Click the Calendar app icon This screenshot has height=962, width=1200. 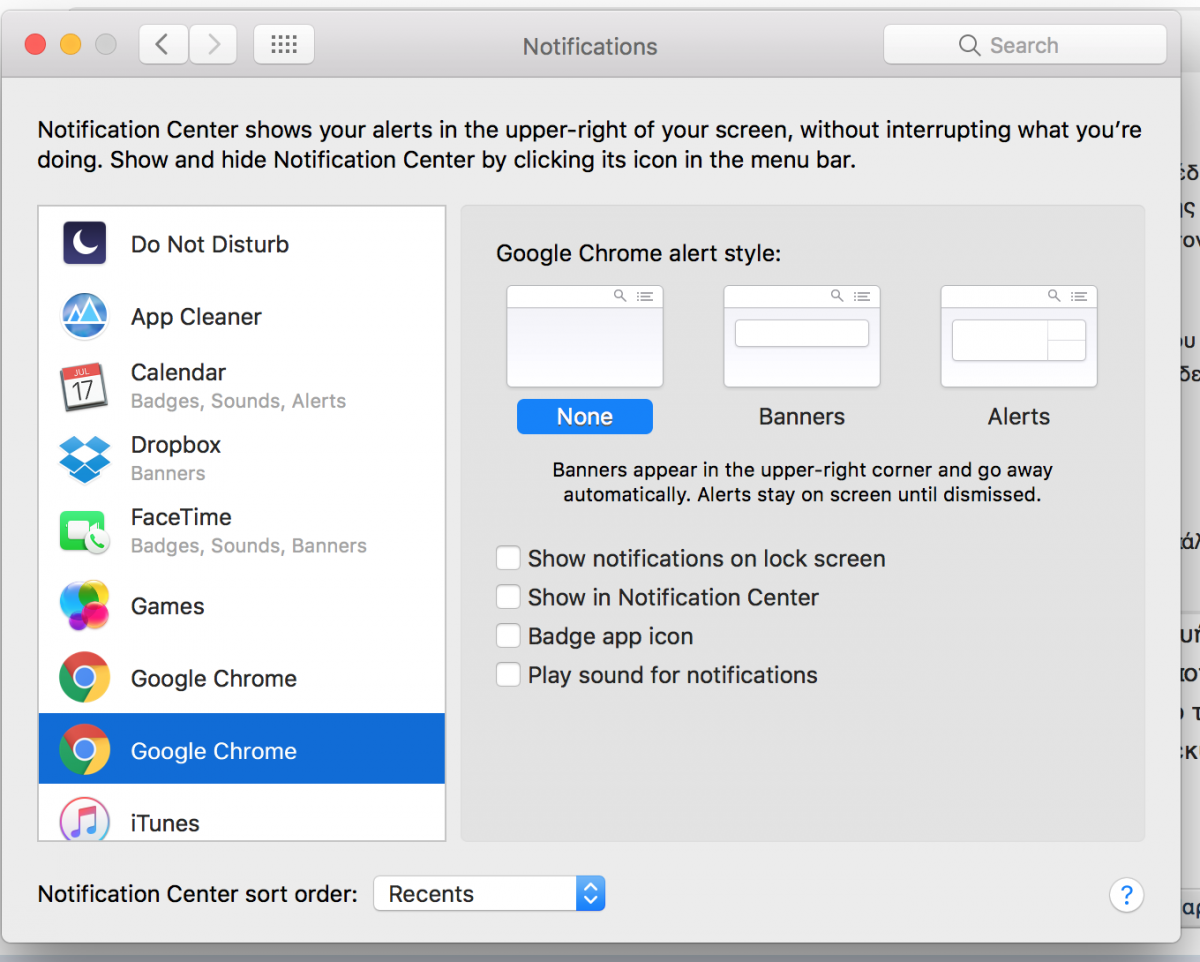click(83, 387)
